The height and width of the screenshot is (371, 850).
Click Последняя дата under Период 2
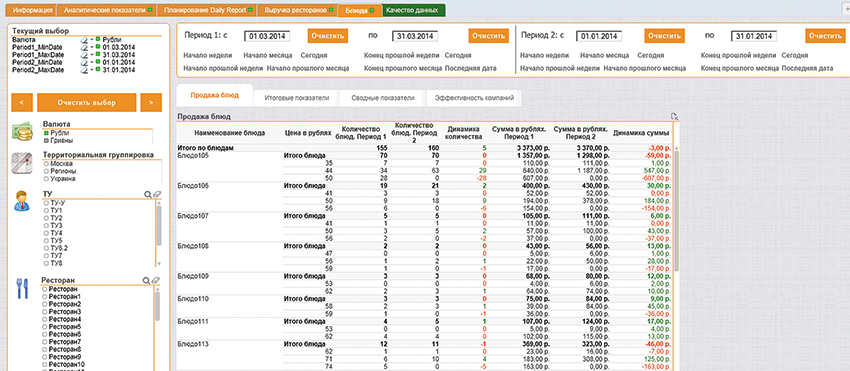click(x=808, y=68)
